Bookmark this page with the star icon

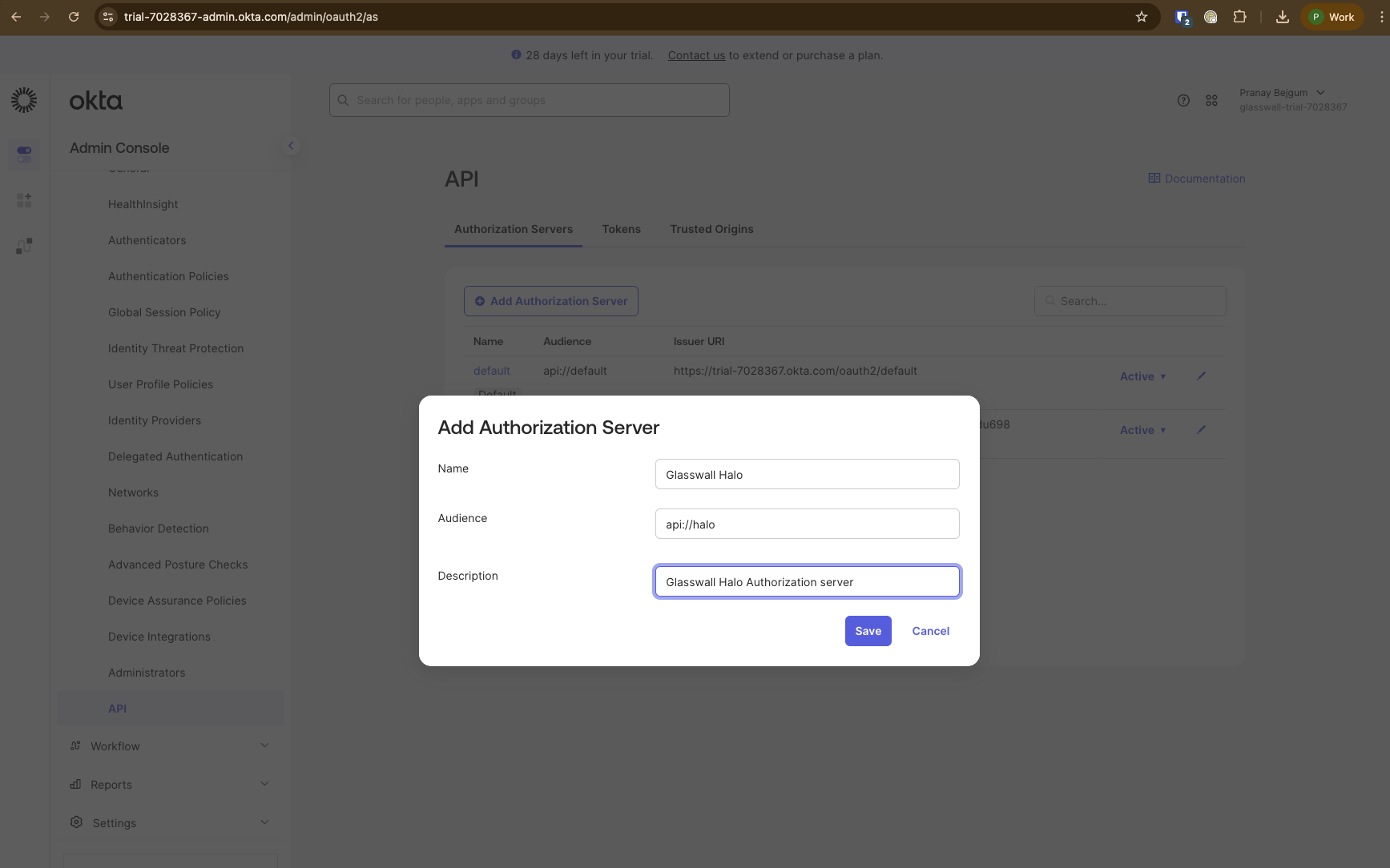point(1142,16)
